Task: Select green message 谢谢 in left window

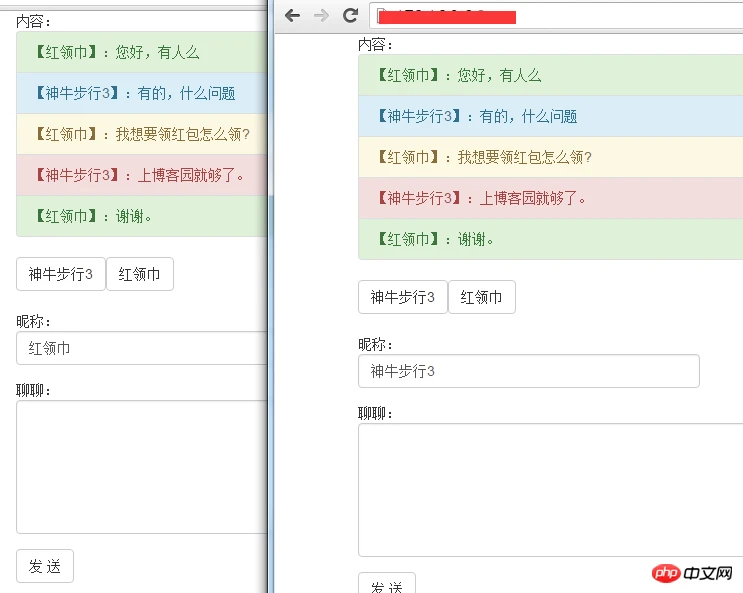Action: pyautogui.click(x=142, y=216)
